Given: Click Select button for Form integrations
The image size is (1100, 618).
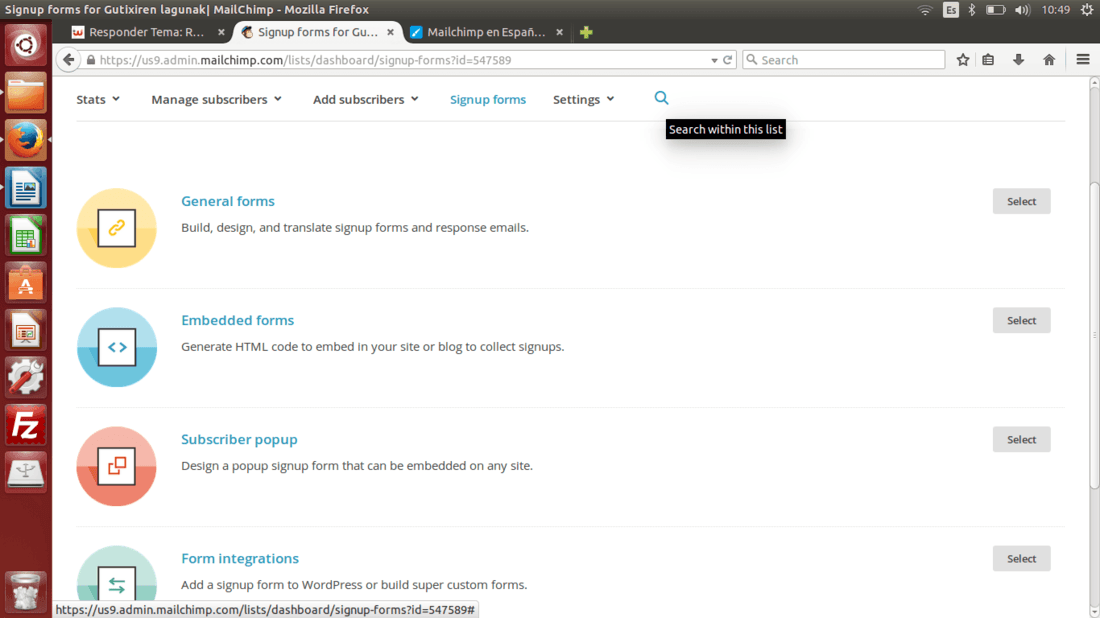Looking at the screenshot, I should click(1021, 559).
